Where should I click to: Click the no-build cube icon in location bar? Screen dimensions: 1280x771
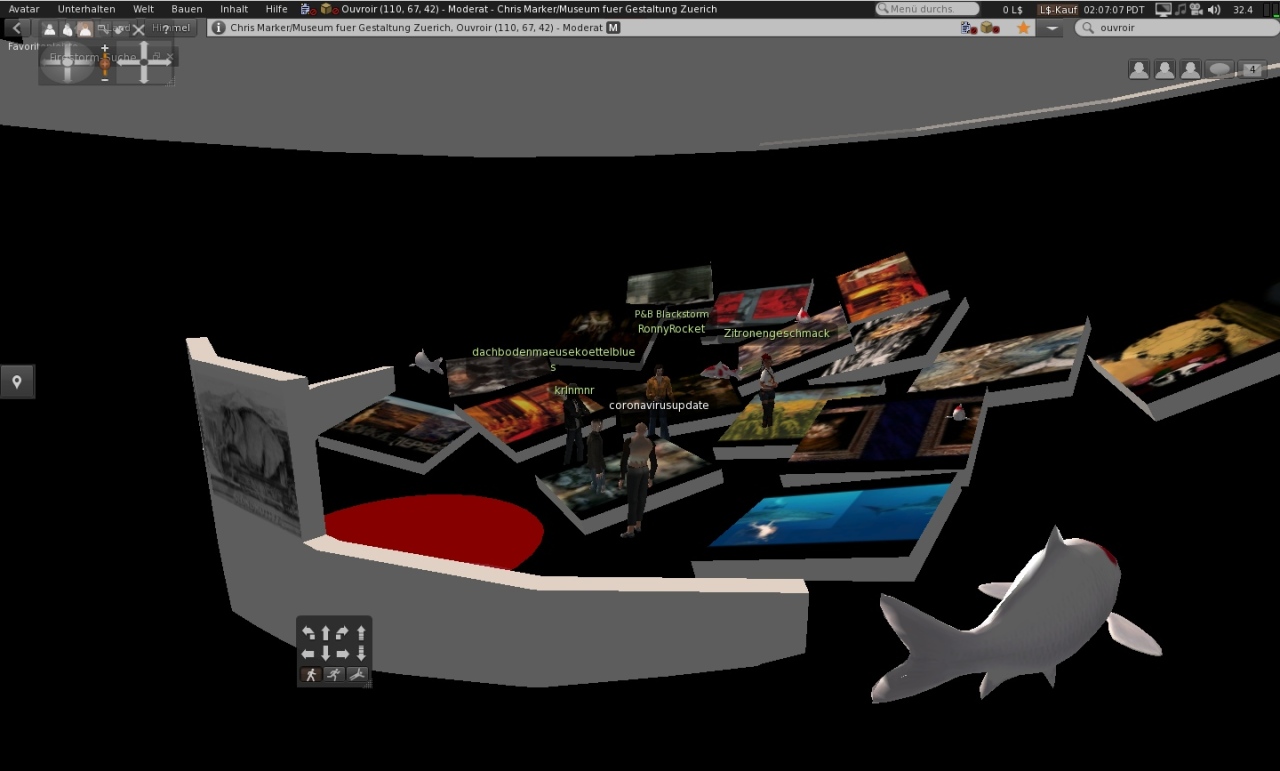pos(989,28)
